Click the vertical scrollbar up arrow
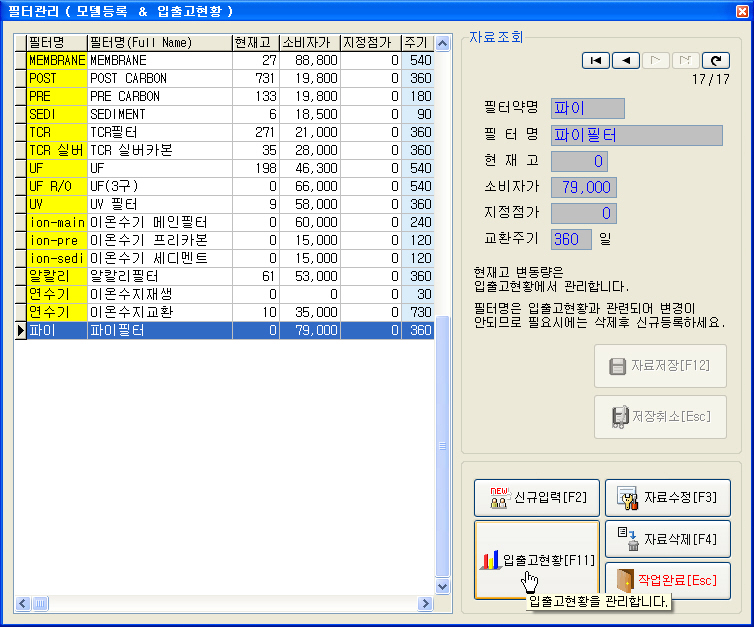 tap(442, 44)
